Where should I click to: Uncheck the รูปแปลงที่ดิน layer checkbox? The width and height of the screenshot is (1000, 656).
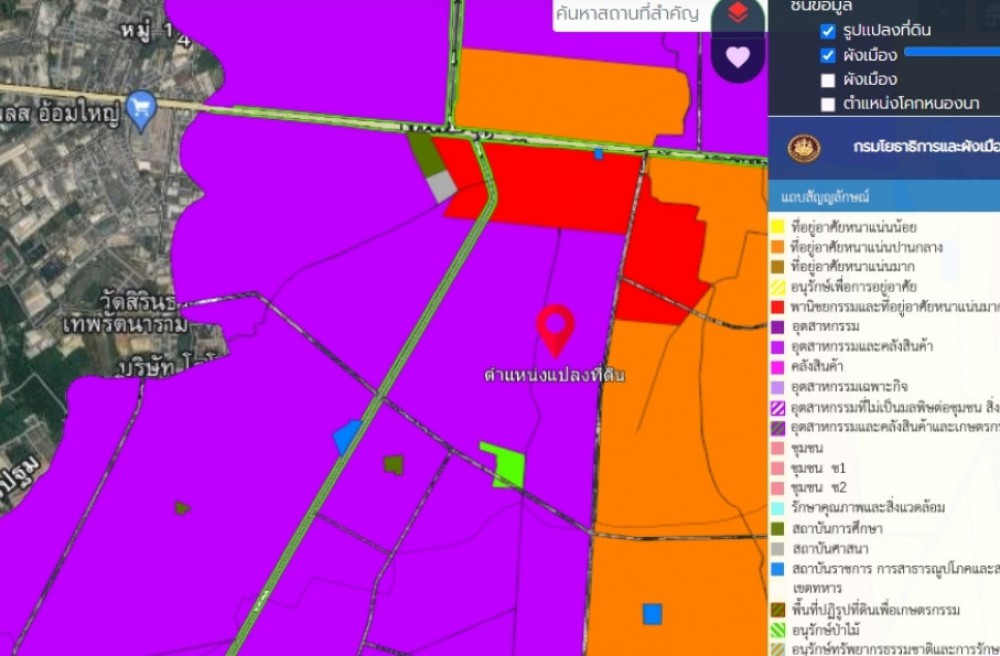tap(827, 31)
